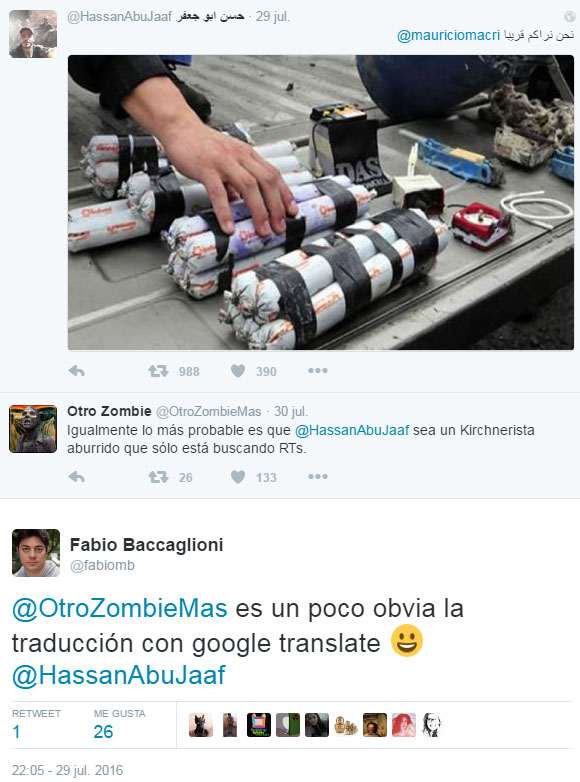The height and width of the screenshot is (782, 580).
Task: Like Otro Zombie's tweet with 133 likes
Action: [x=238, y=477]
